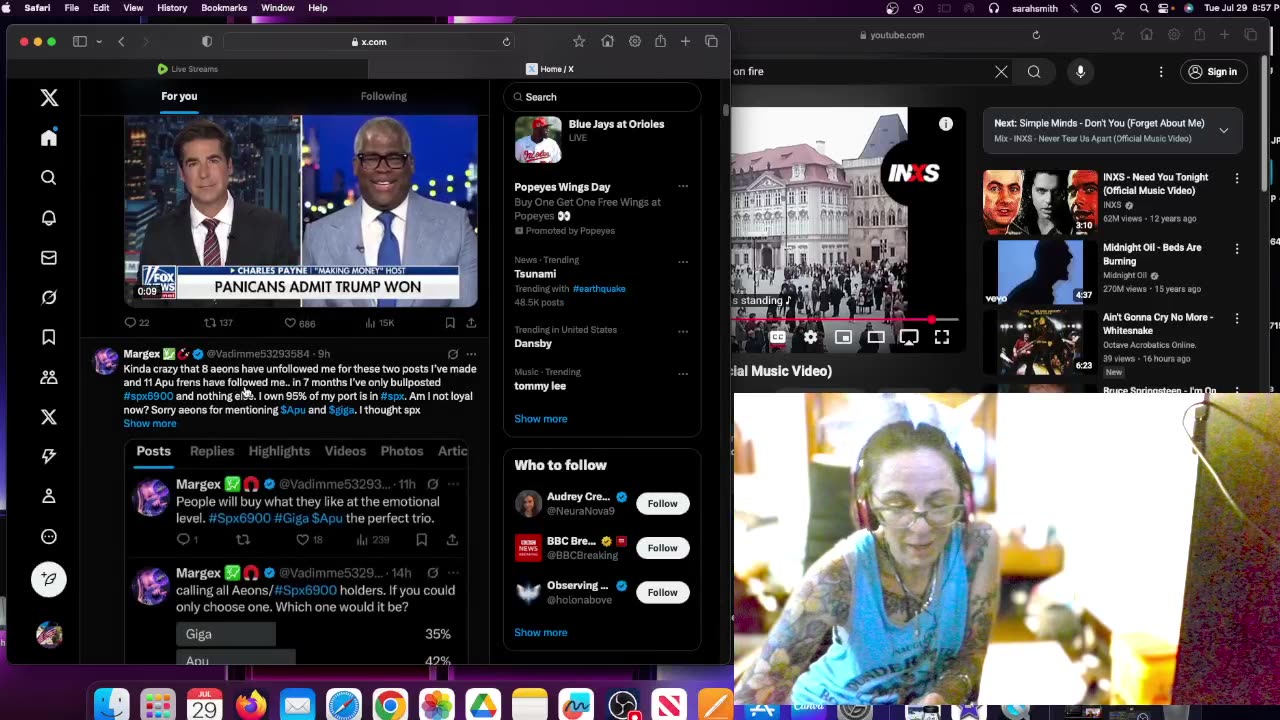The width and height of the screenshot is (1280, 720).
Task: Enable YouTube theater mode
Action: (x=876, y=338)
